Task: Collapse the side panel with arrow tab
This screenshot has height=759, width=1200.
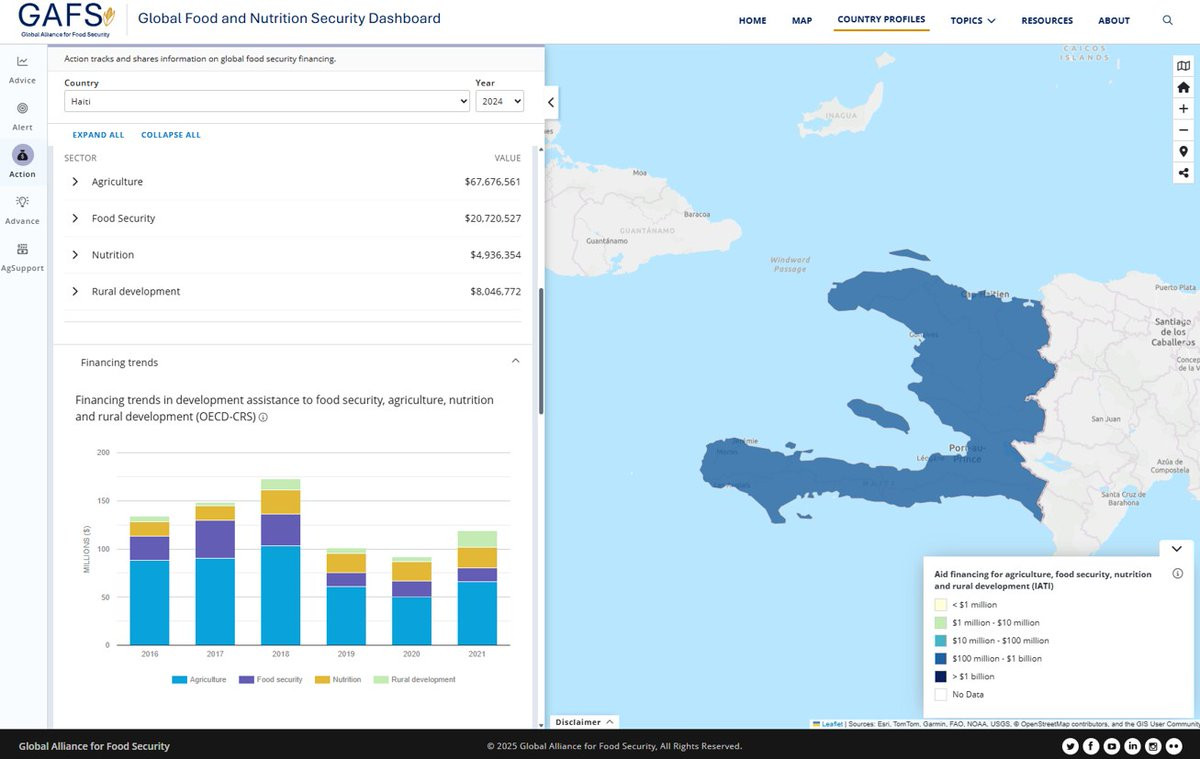Action: click(x=550, y=102)
